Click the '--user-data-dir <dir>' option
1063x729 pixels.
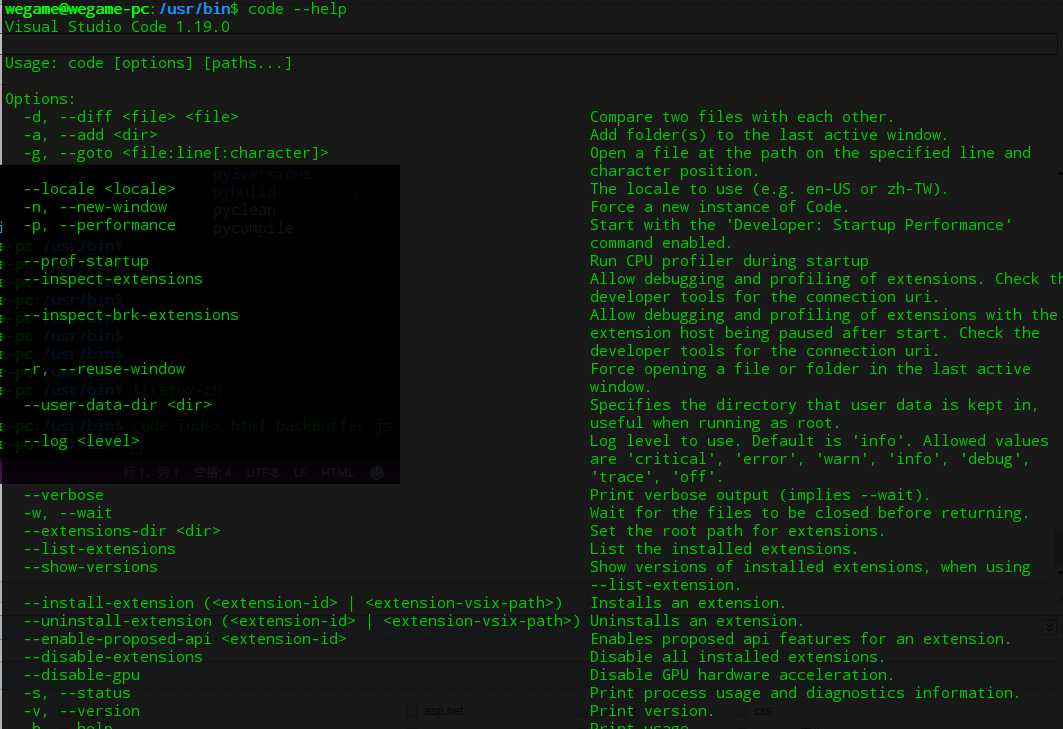click(117, 405)
